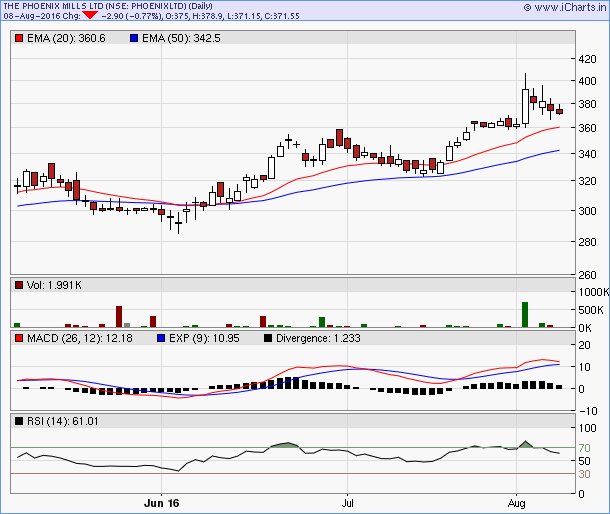Click the 300 price axis label
The image size is (610, 514).
(587, 211)
